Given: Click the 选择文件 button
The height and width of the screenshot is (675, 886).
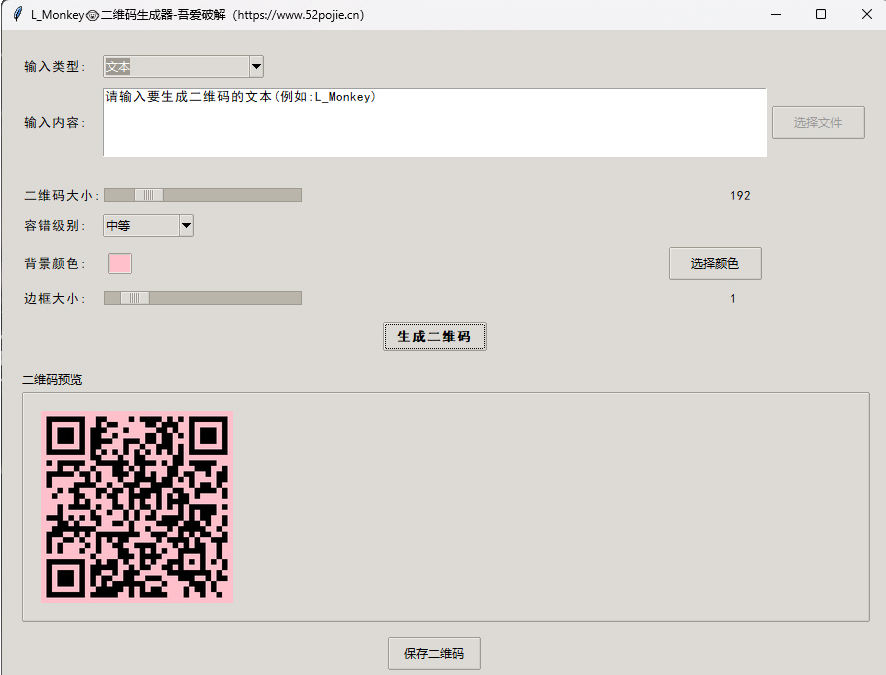Looking at the screenshot, I should point(818,123).
